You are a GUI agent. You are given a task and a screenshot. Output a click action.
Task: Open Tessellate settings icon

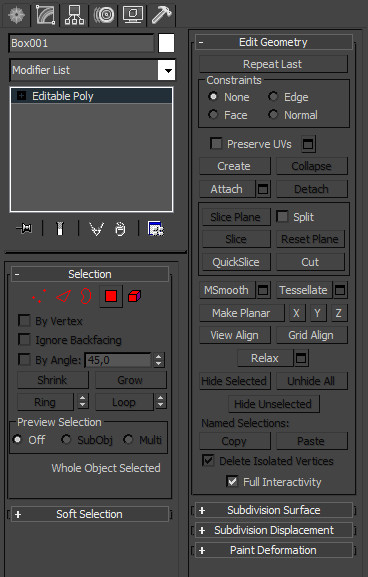pyautogui.click(x=340, y=290)
